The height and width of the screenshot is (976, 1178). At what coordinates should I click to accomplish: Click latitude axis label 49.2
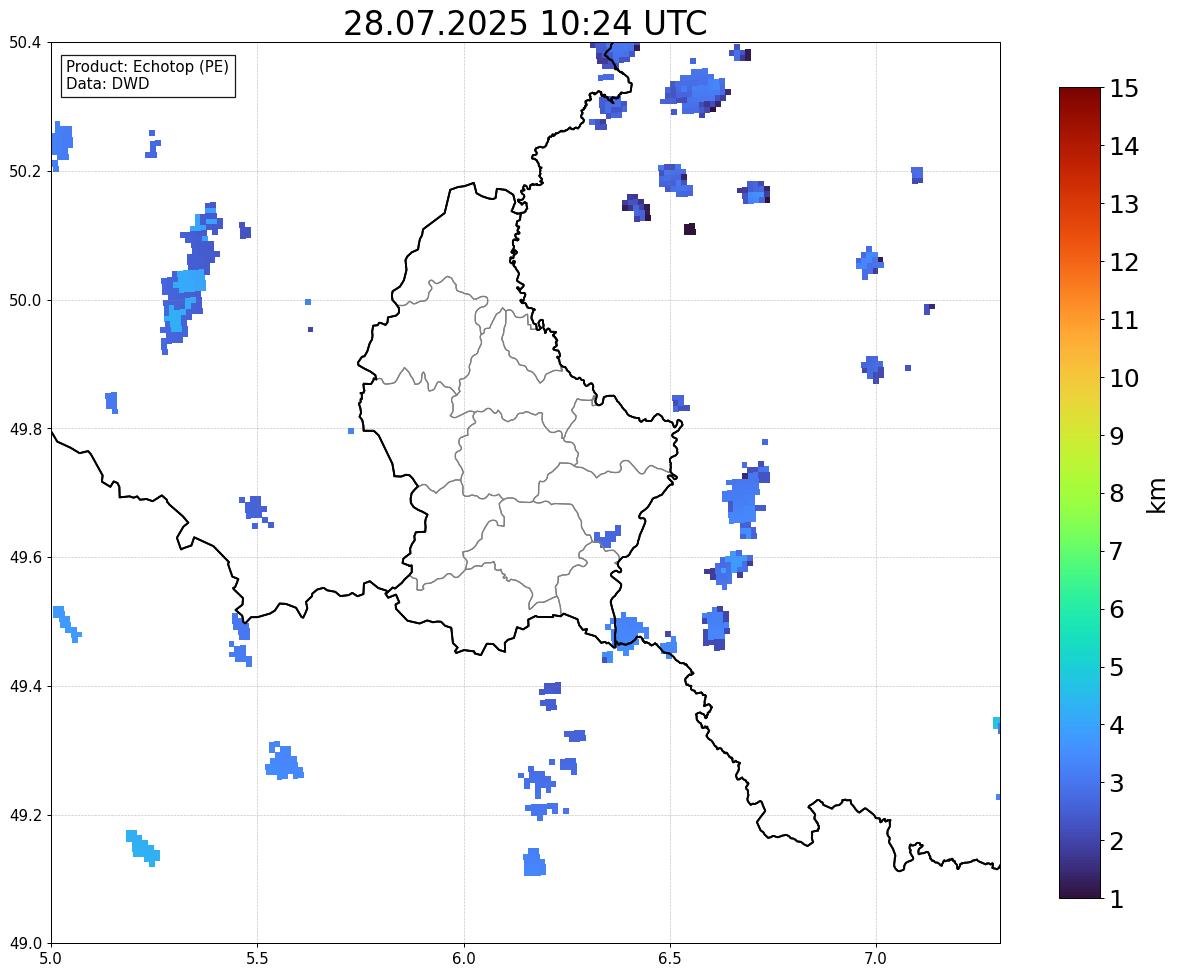[26, 815]
